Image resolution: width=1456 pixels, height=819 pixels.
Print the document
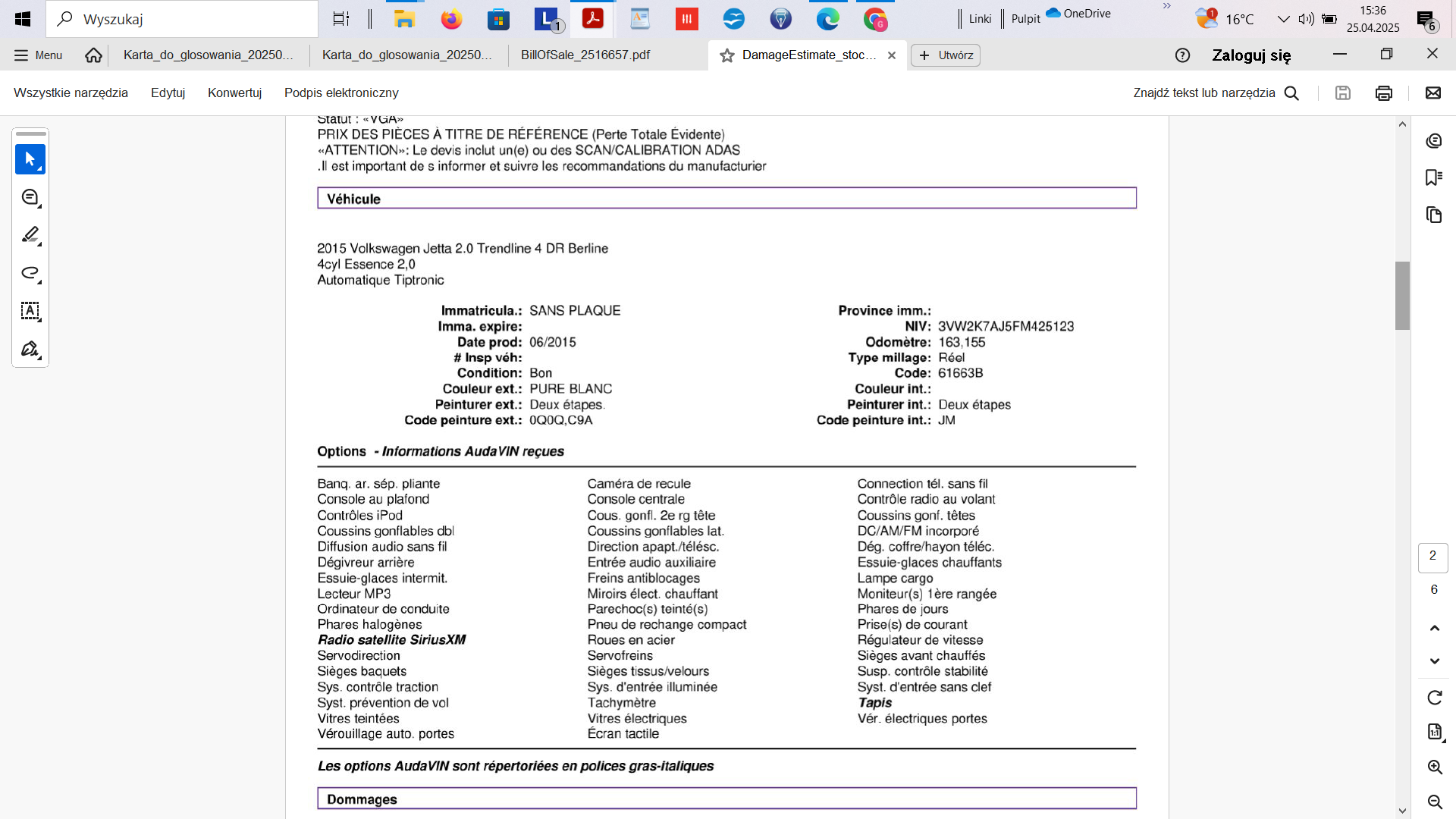point(1384,93)
